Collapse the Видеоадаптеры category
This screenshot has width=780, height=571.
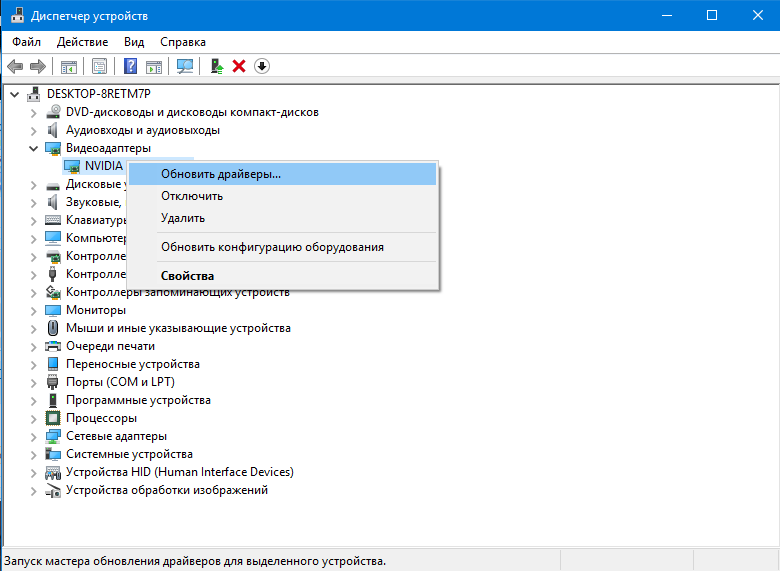[x=34, y=148]
